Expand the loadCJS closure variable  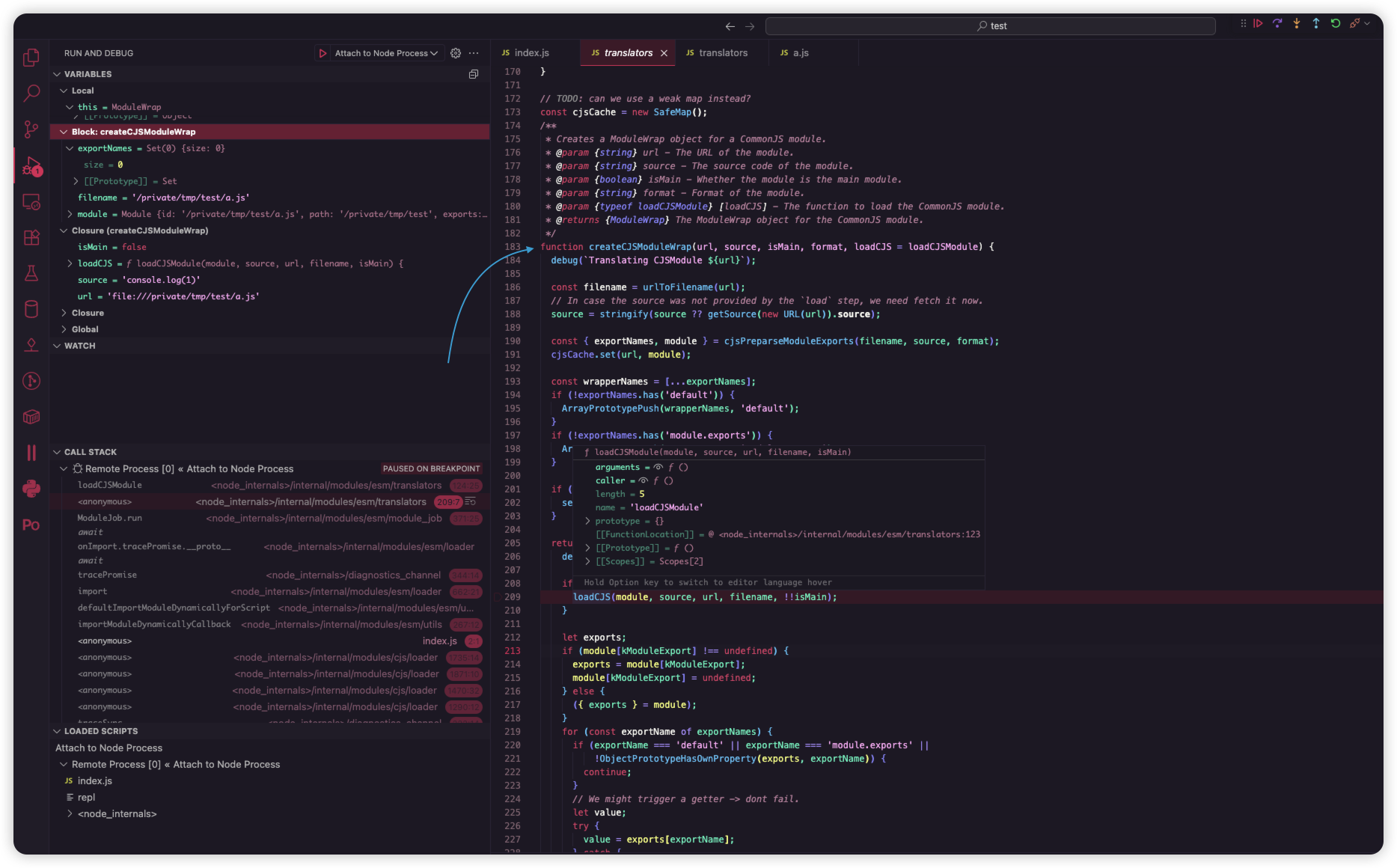click(x=70, y=263)
